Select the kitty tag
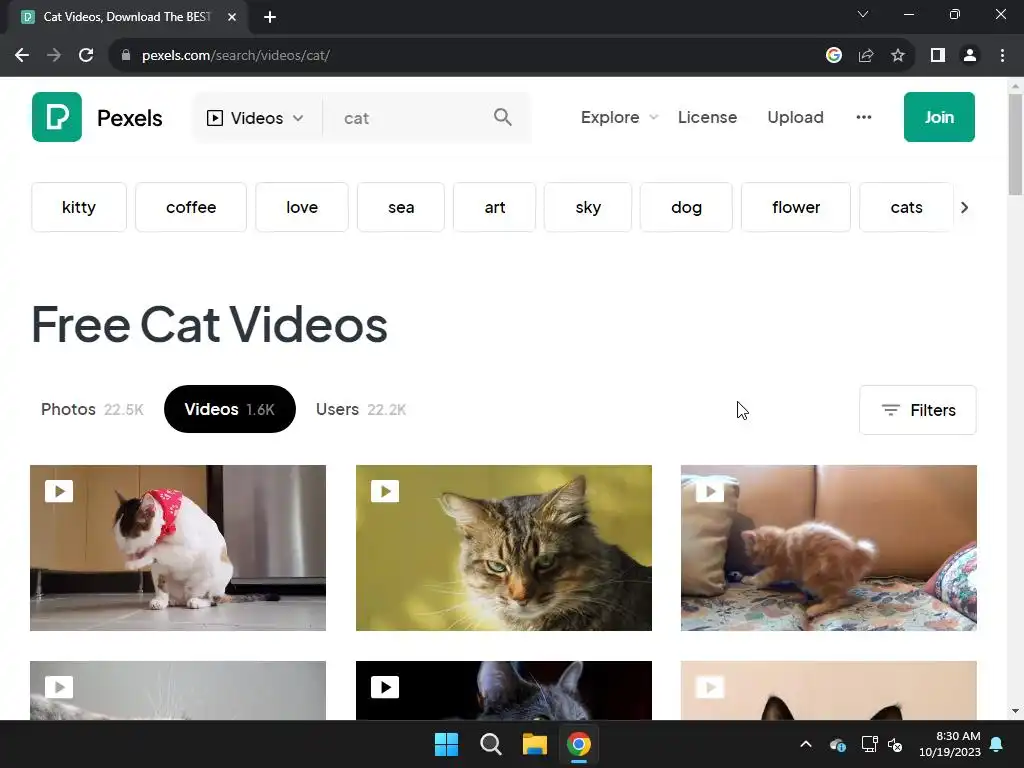 pyautogui.click(x=79, y=207)
